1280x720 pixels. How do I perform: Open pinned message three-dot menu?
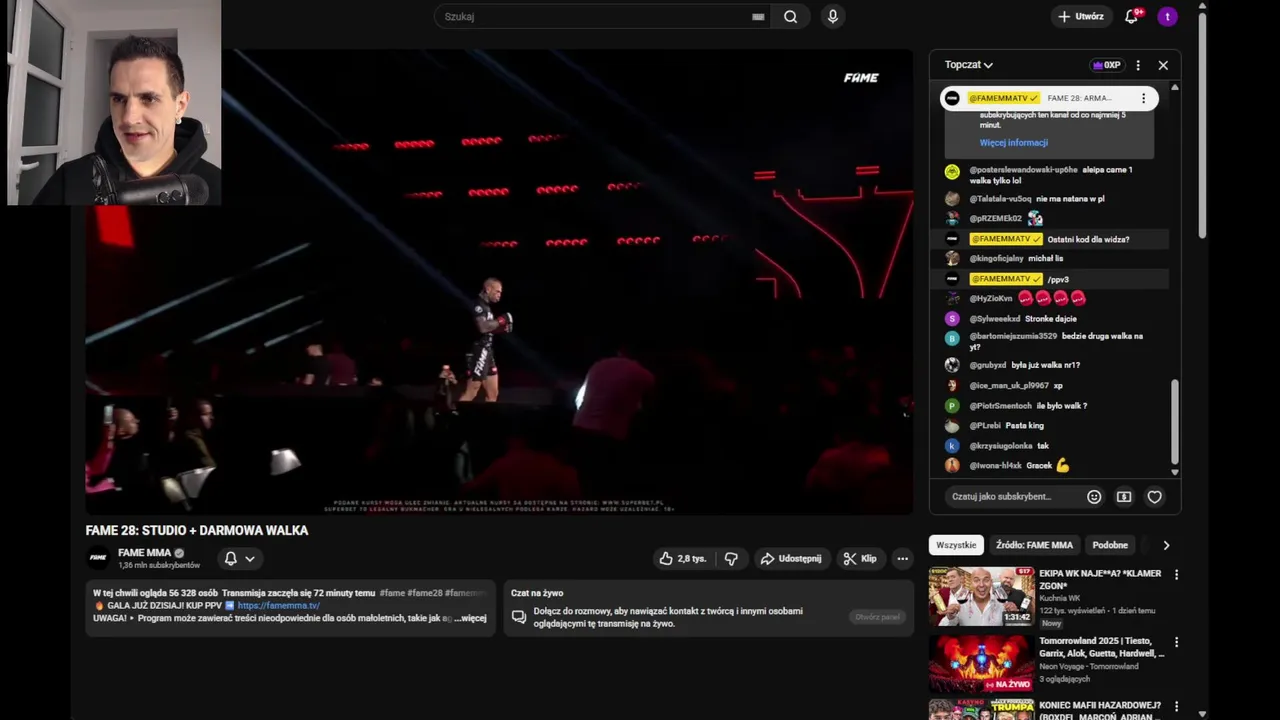[1143, 98]
